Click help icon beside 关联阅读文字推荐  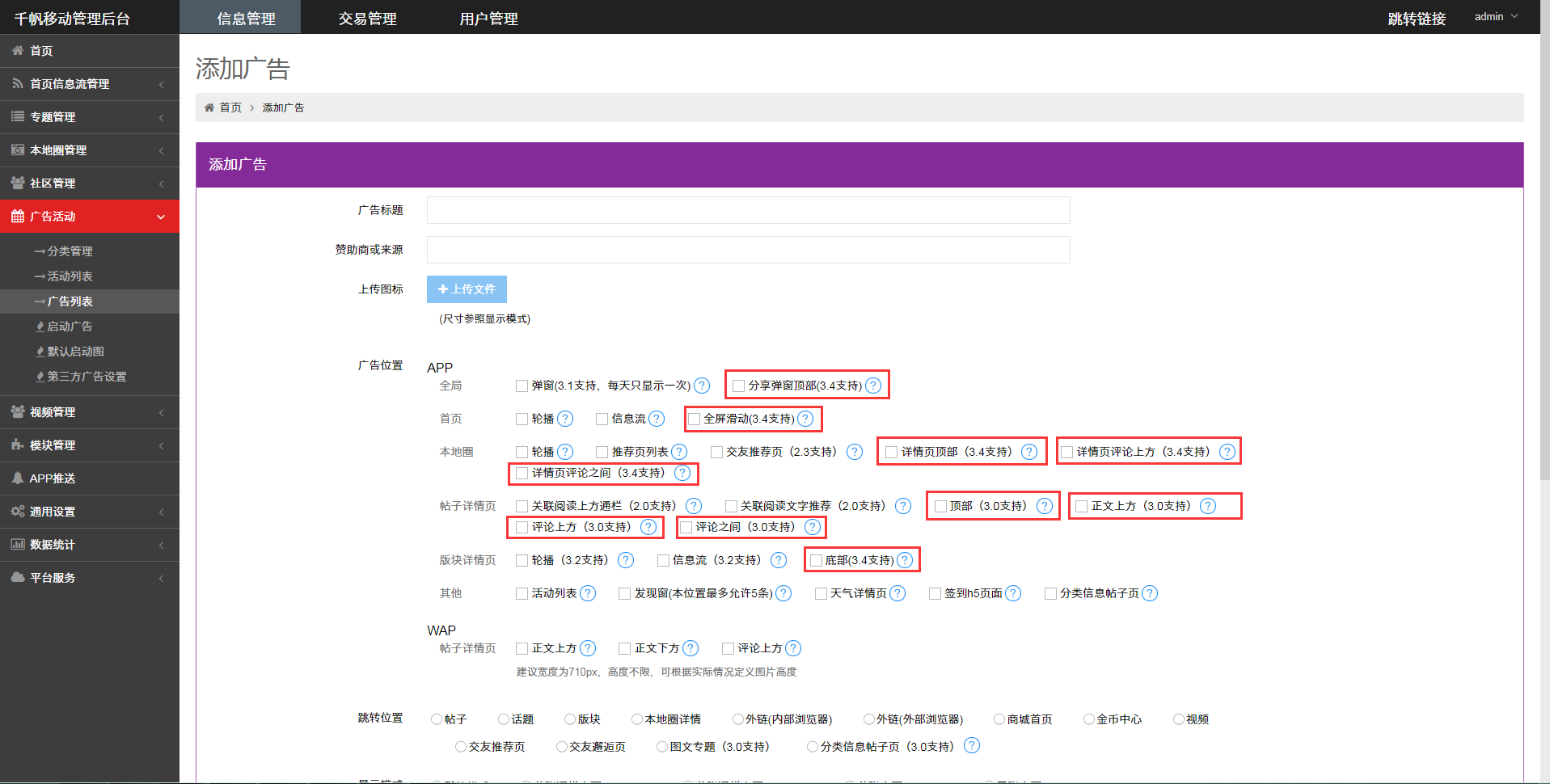click(x=903, y=506)
